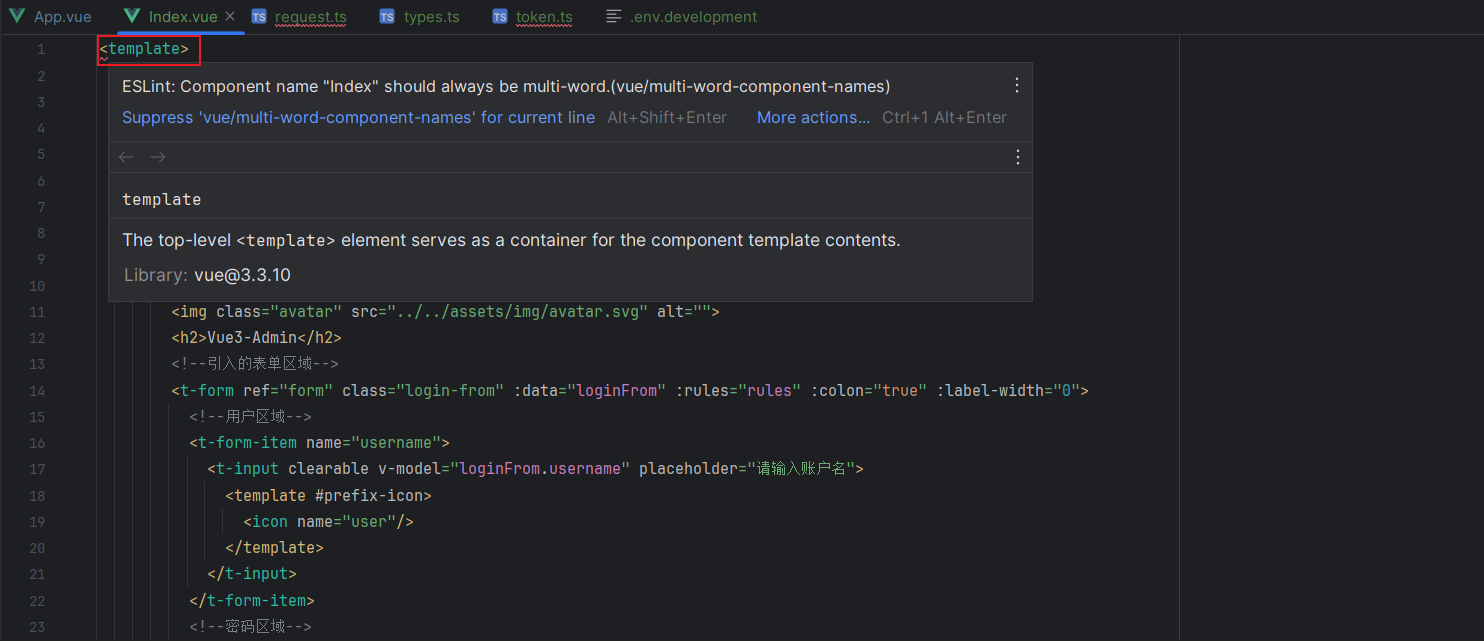Image resolution: width=1484 pixels, height=641 pixels.
Task: Click the forward arrow in documentation popup
Action: (x=158, y=157)
